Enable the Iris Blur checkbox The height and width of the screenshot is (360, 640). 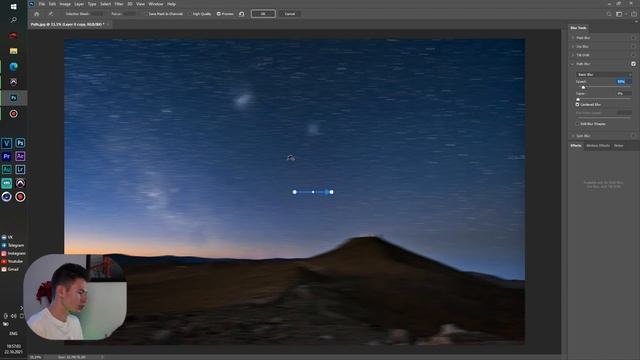tap(633, 47)
